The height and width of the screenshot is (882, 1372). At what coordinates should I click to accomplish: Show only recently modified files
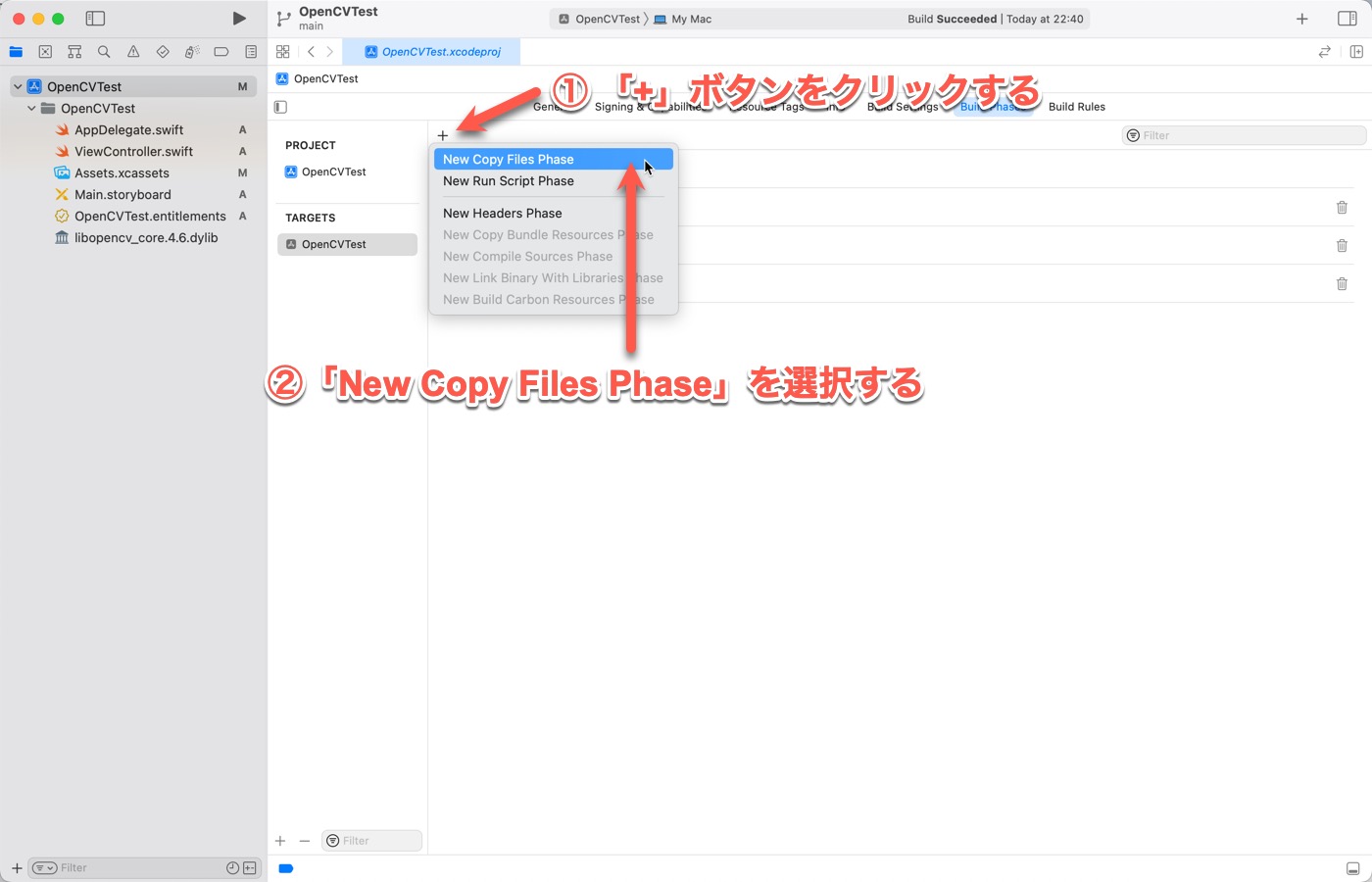pos(232,868)
